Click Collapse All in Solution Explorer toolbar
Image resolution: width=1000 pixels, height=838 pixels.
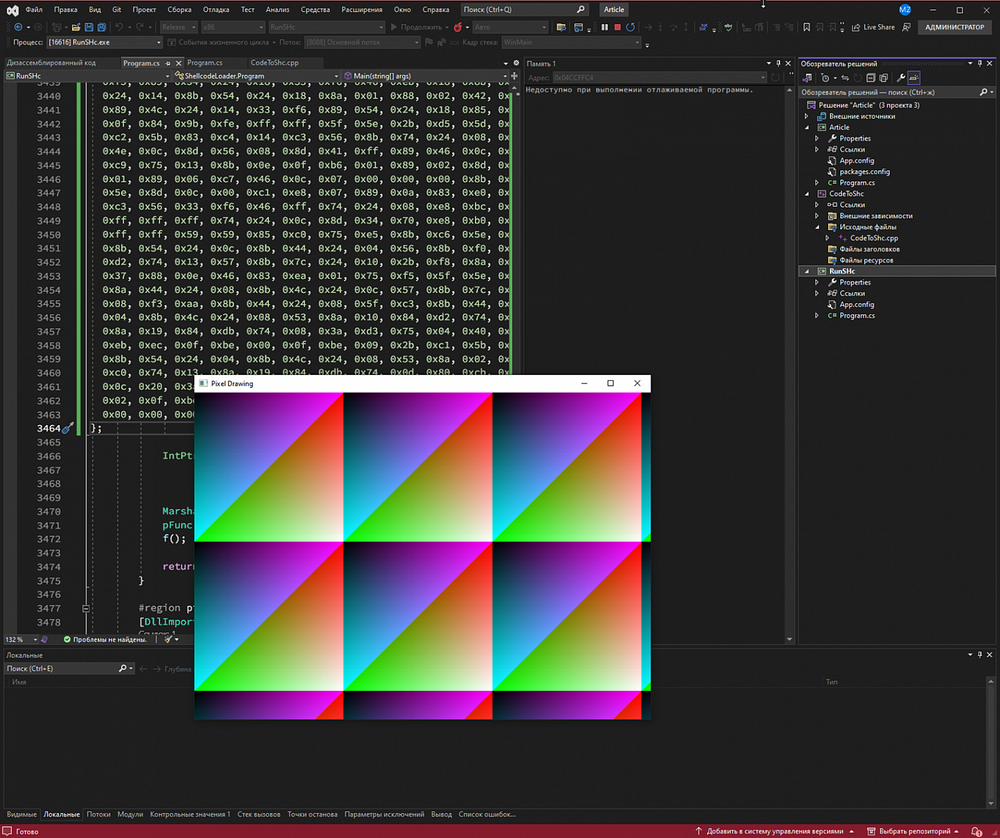[x=870, y=78]
